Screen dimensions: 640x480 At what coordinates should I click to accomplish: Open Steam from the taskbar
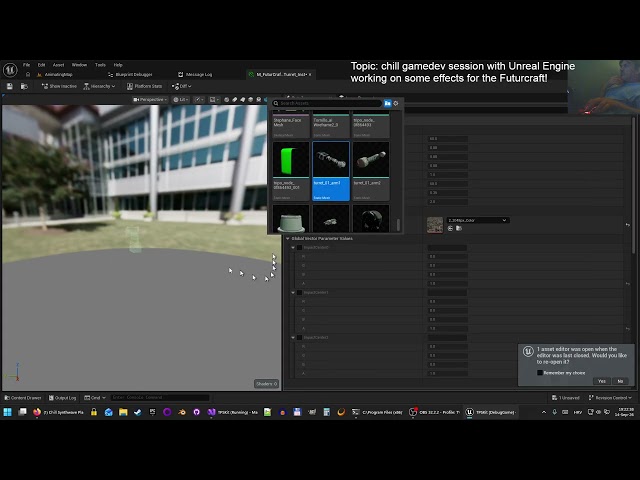[138, 412]
